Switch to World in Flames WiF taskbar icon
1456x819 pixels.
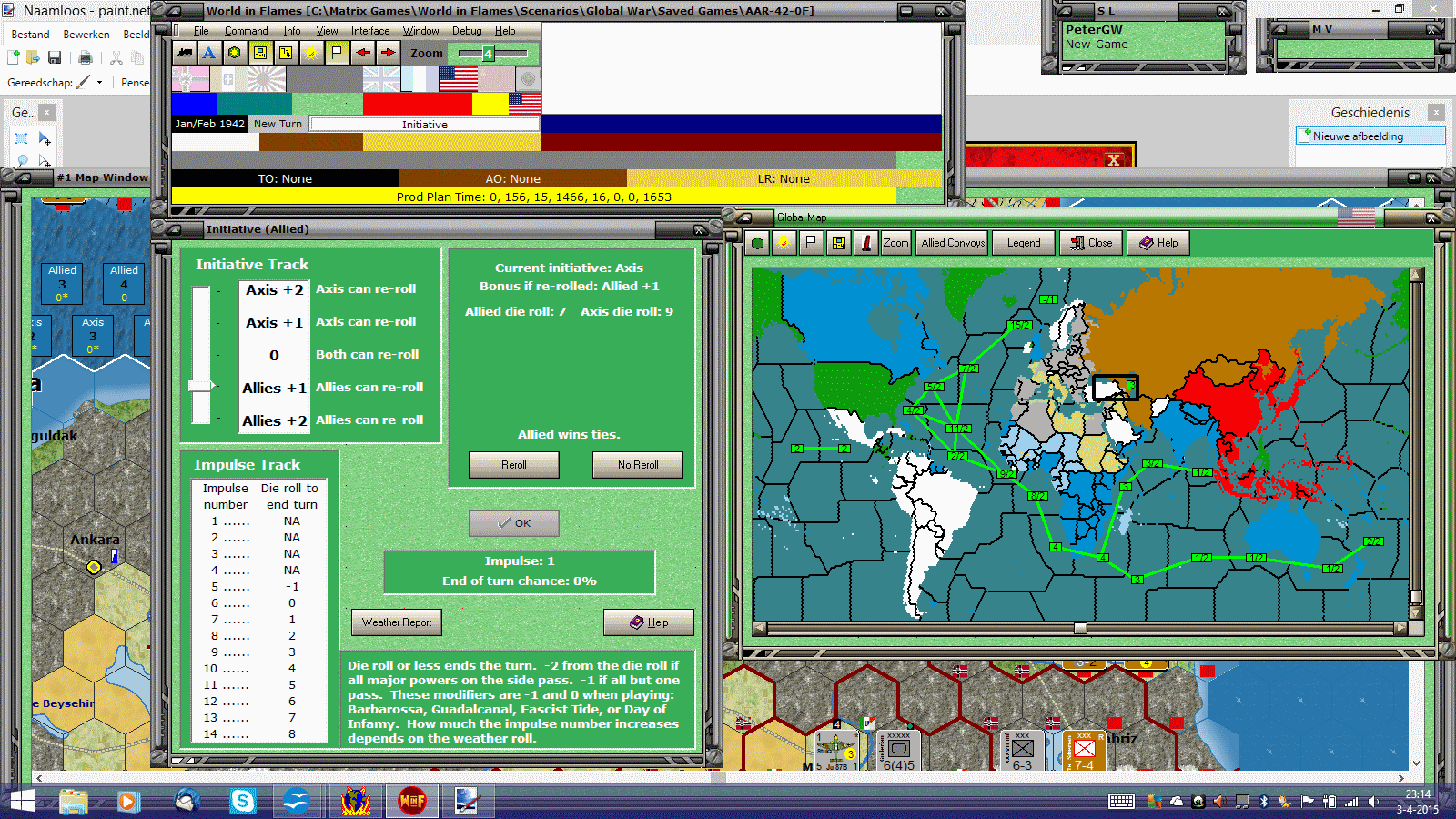tap(411, 802)
